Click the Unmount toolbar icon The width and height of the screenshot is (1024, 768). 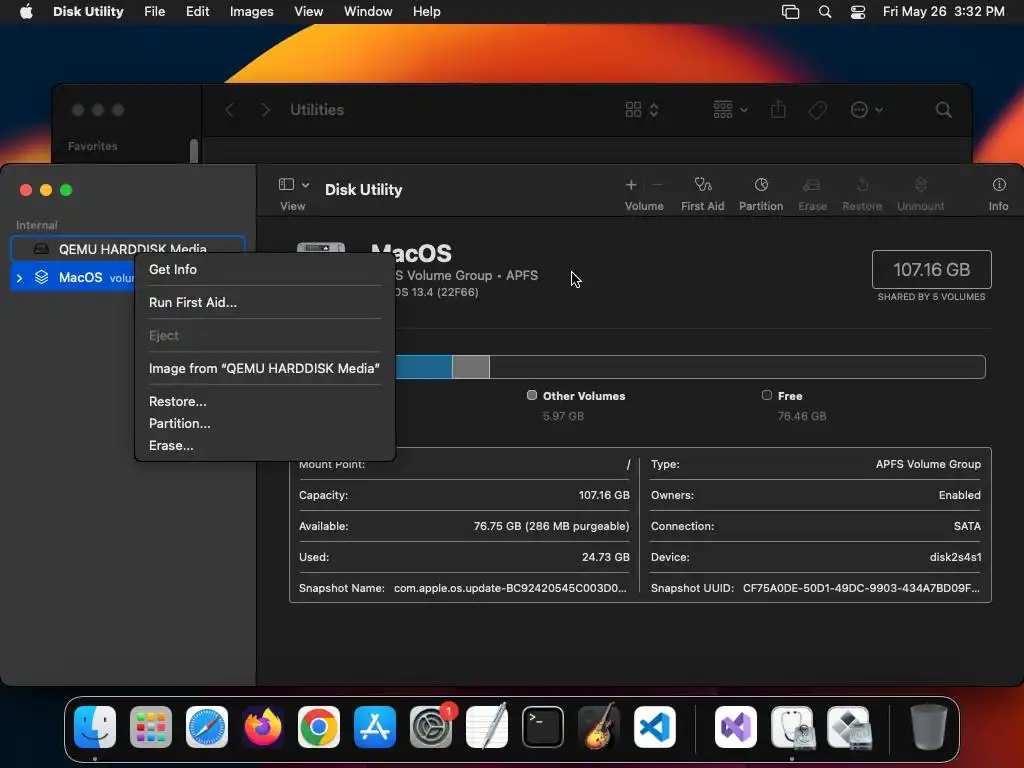point(920,185)
